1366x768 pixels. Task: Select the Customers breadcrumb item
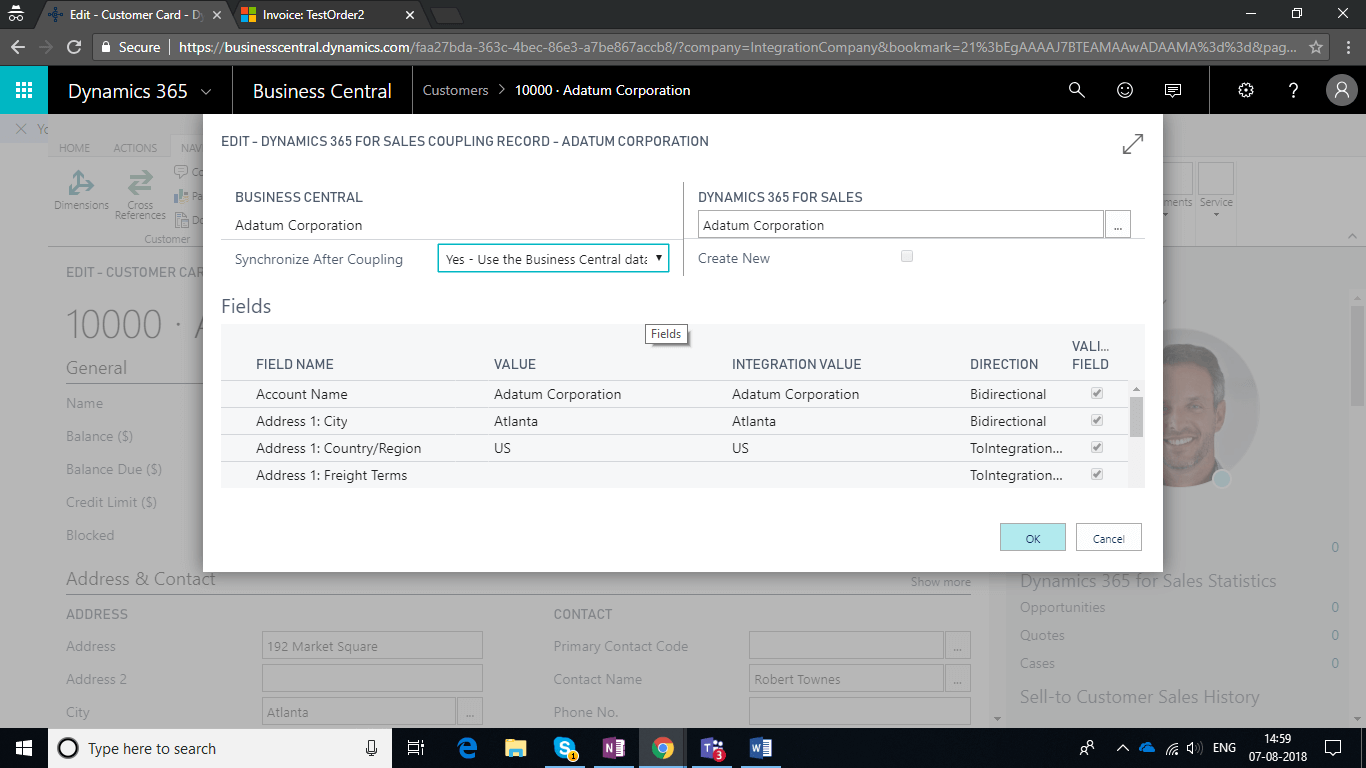[455, 90]
